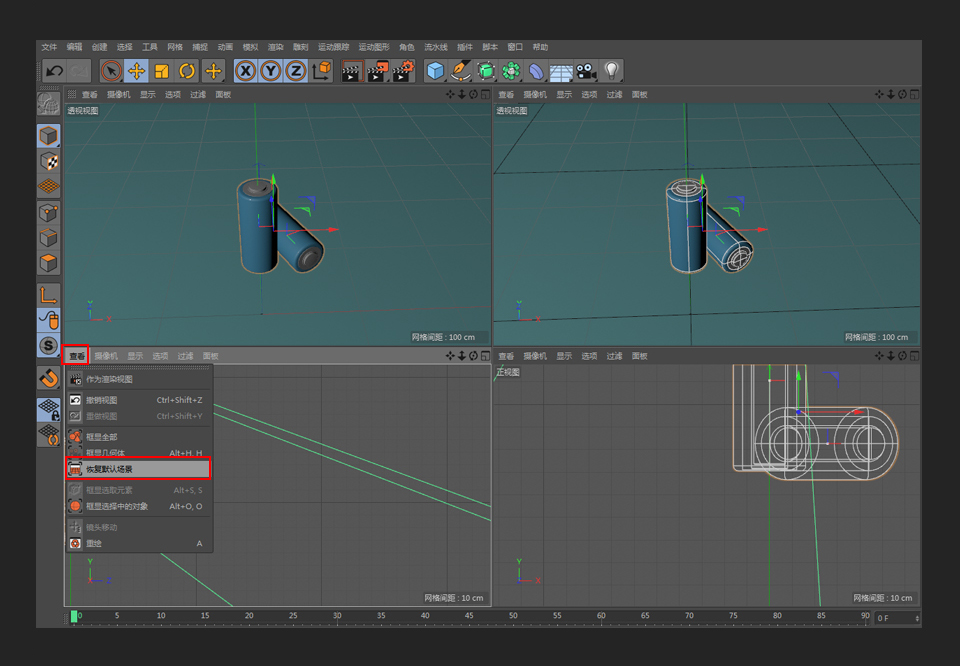The image size is (960, 666).
Task: Choose 恢复默认场景 in the open view menu
Action: tap(110, 468)
